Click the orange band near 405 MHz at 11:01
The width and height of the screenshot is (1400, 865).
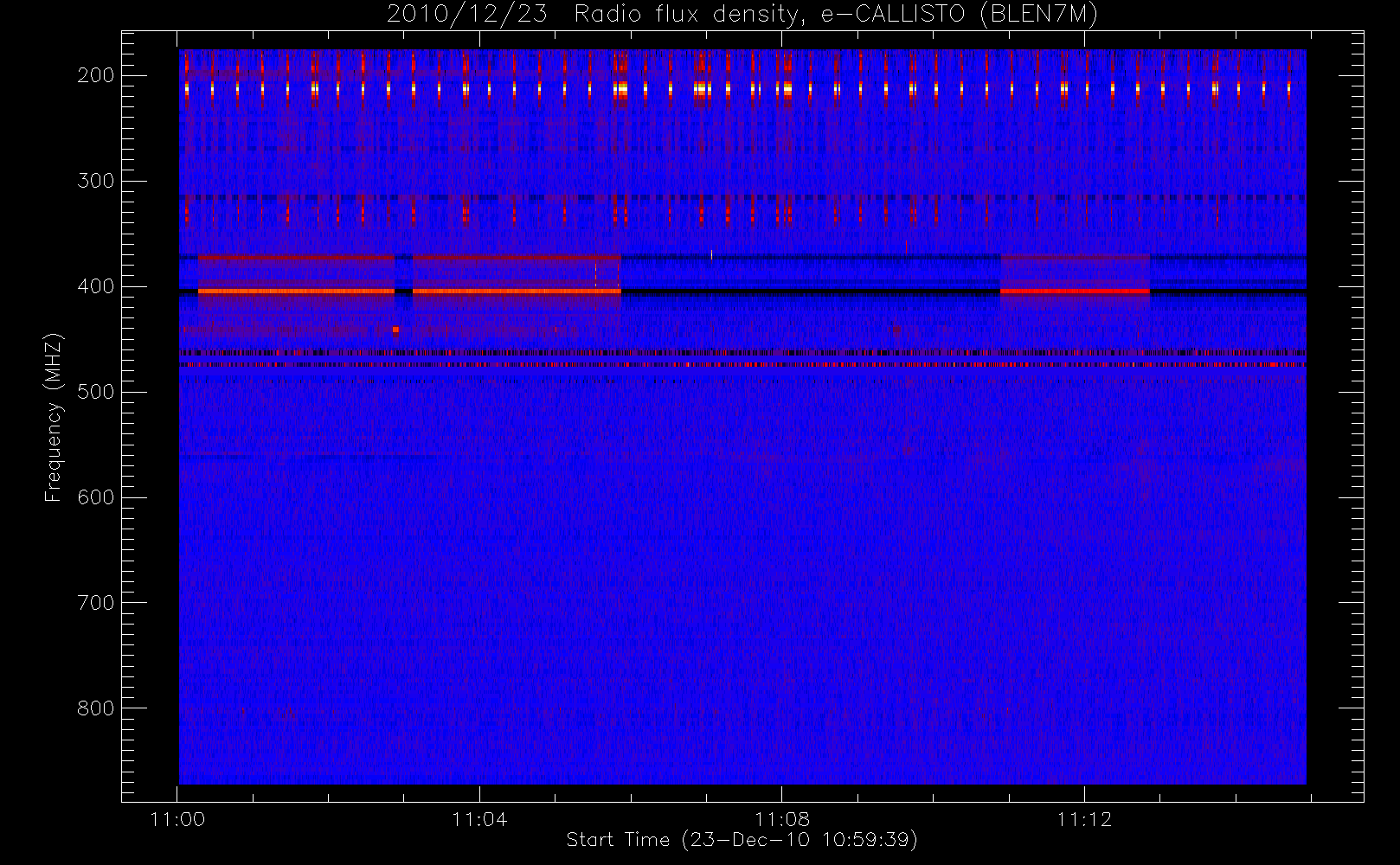(x=296, y=292)
